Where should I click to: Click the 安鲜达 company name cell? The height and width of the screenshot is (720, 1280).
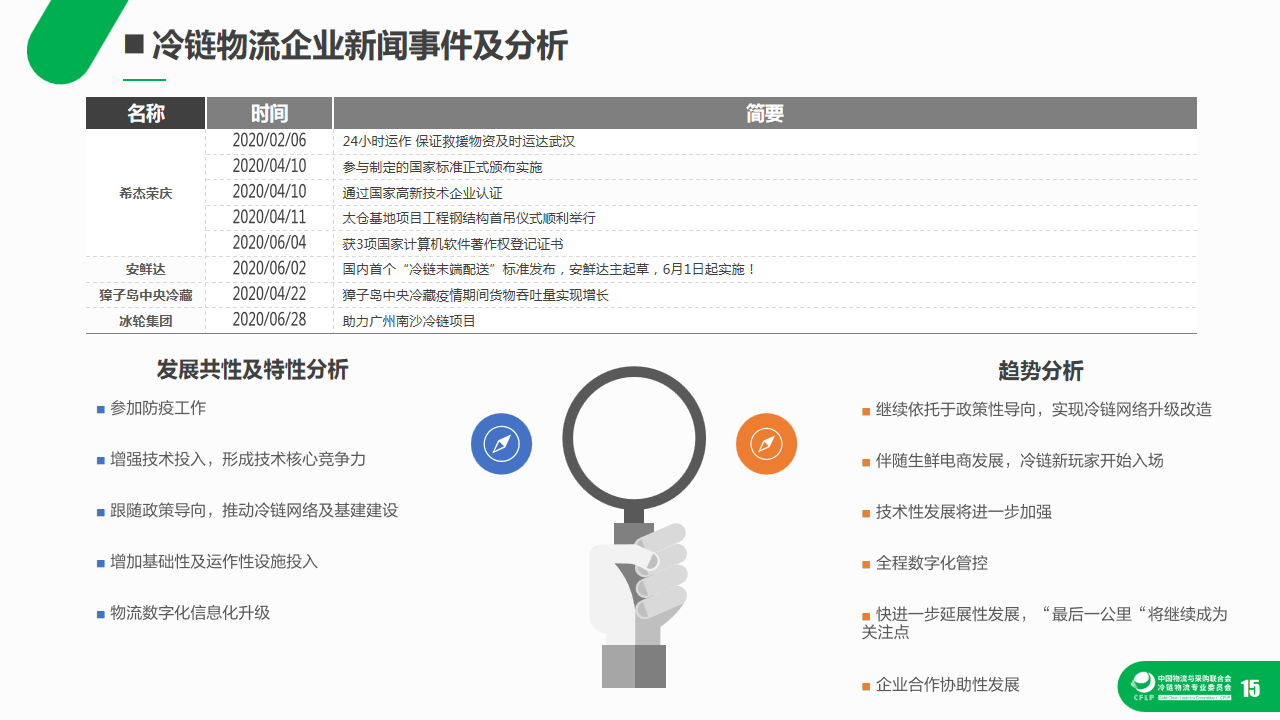(x=146, y=269)
